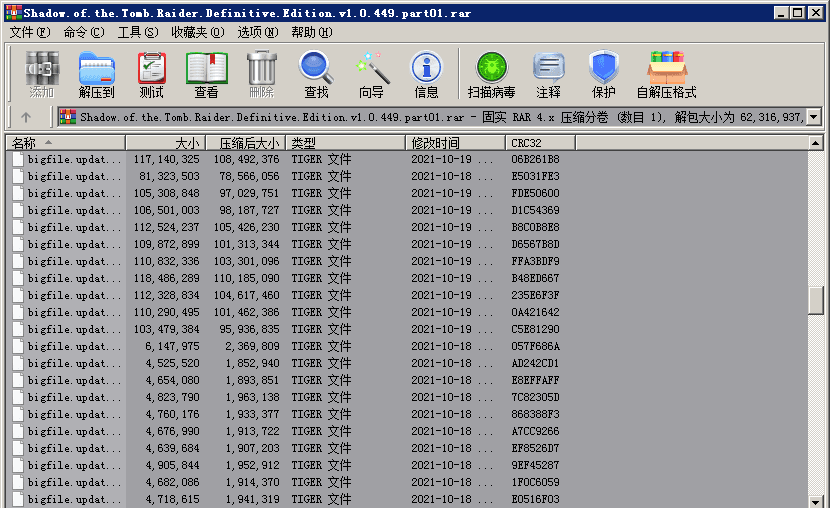Image resolution: width=830 pixels, height=508 pixels.
Task: Select row with CRC AD242CD1
Action: (407, 363)
